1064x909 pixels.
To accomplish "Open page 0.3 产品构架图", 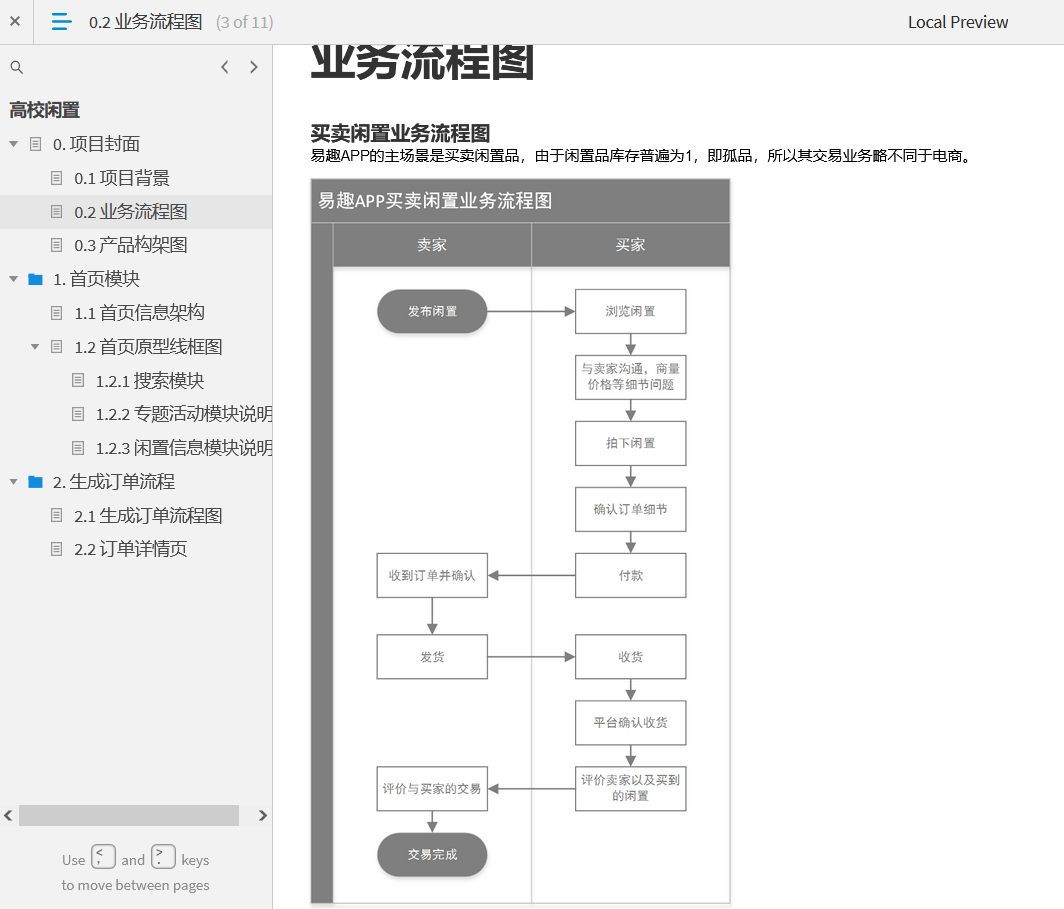I will click(x=131, y=245).
